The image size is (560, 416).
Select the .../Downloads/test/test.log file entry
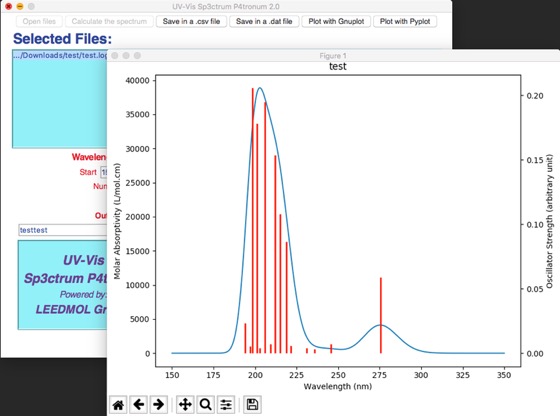[60, 55]
